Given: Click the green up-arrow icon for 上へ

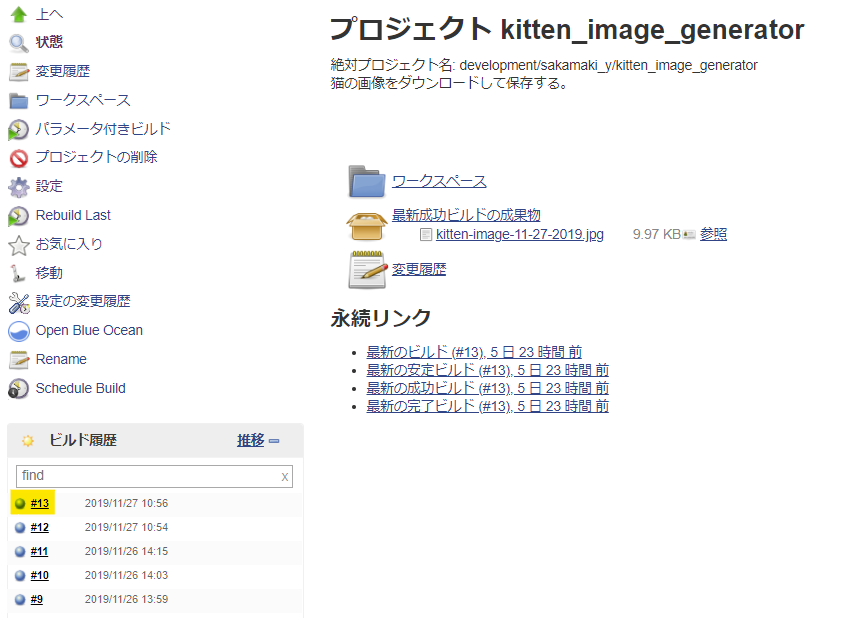Looking at the screenshot, I should [18, 14].
